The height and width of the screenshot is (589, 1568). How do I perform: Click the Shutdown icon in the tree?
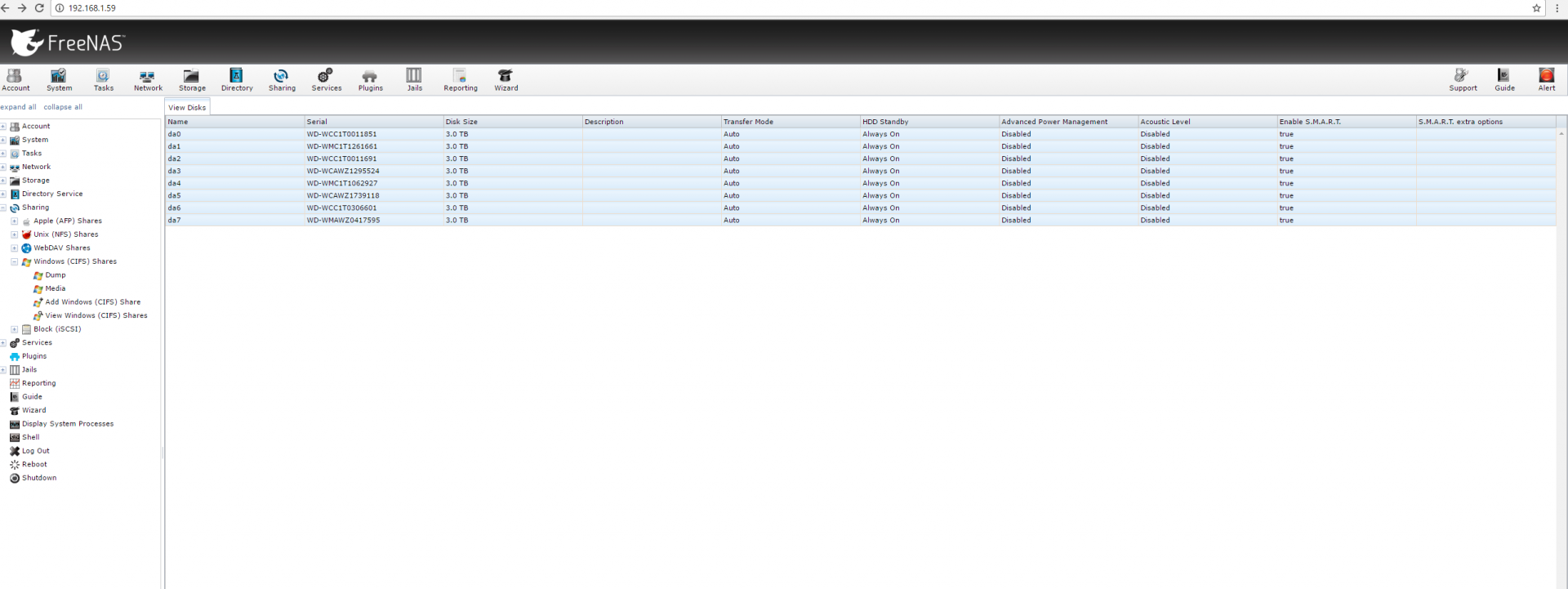15,479
